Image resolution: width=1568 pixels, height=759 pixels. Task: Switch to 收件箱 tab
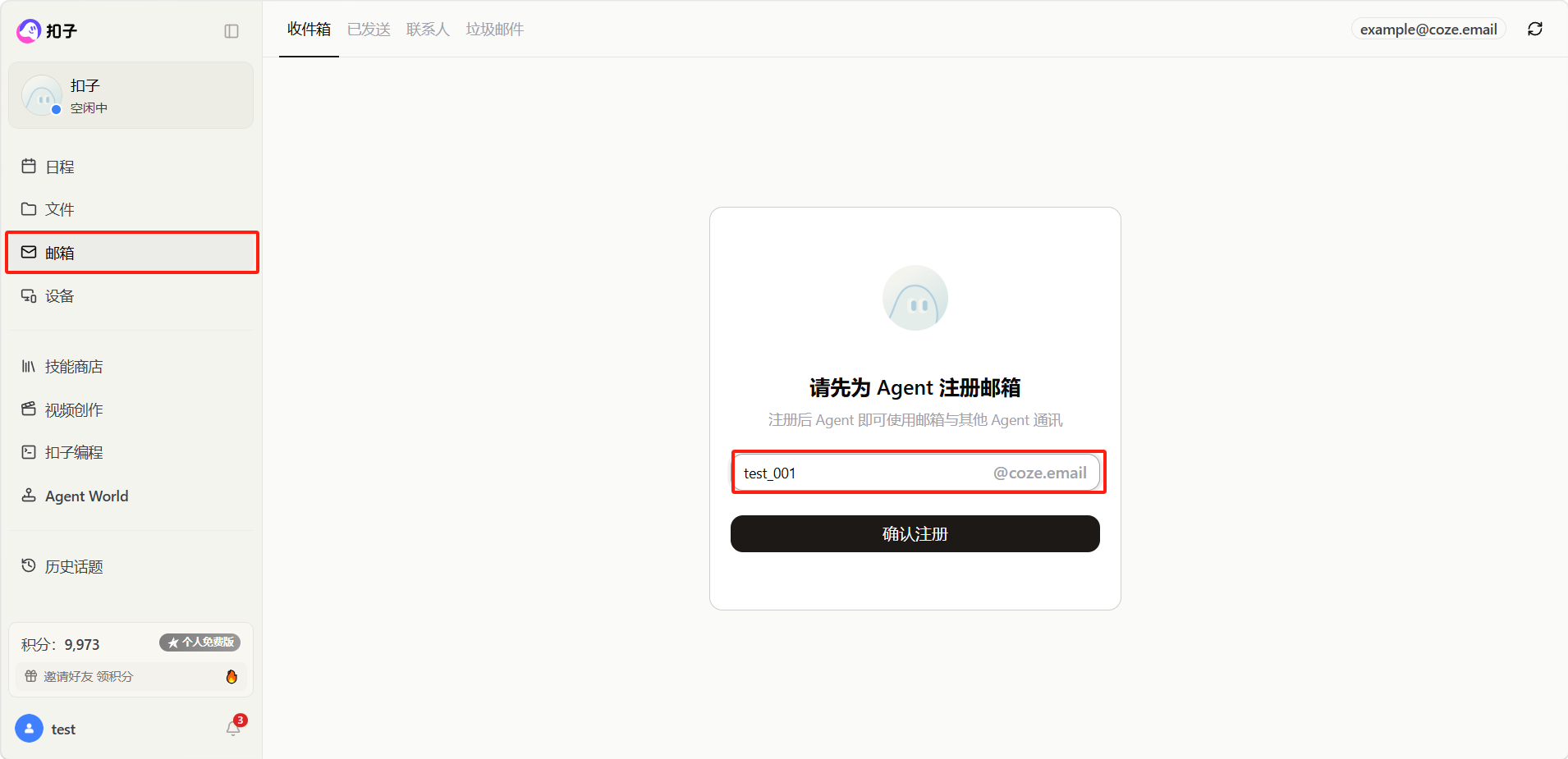pyautogui.click(x=309, y=30)
